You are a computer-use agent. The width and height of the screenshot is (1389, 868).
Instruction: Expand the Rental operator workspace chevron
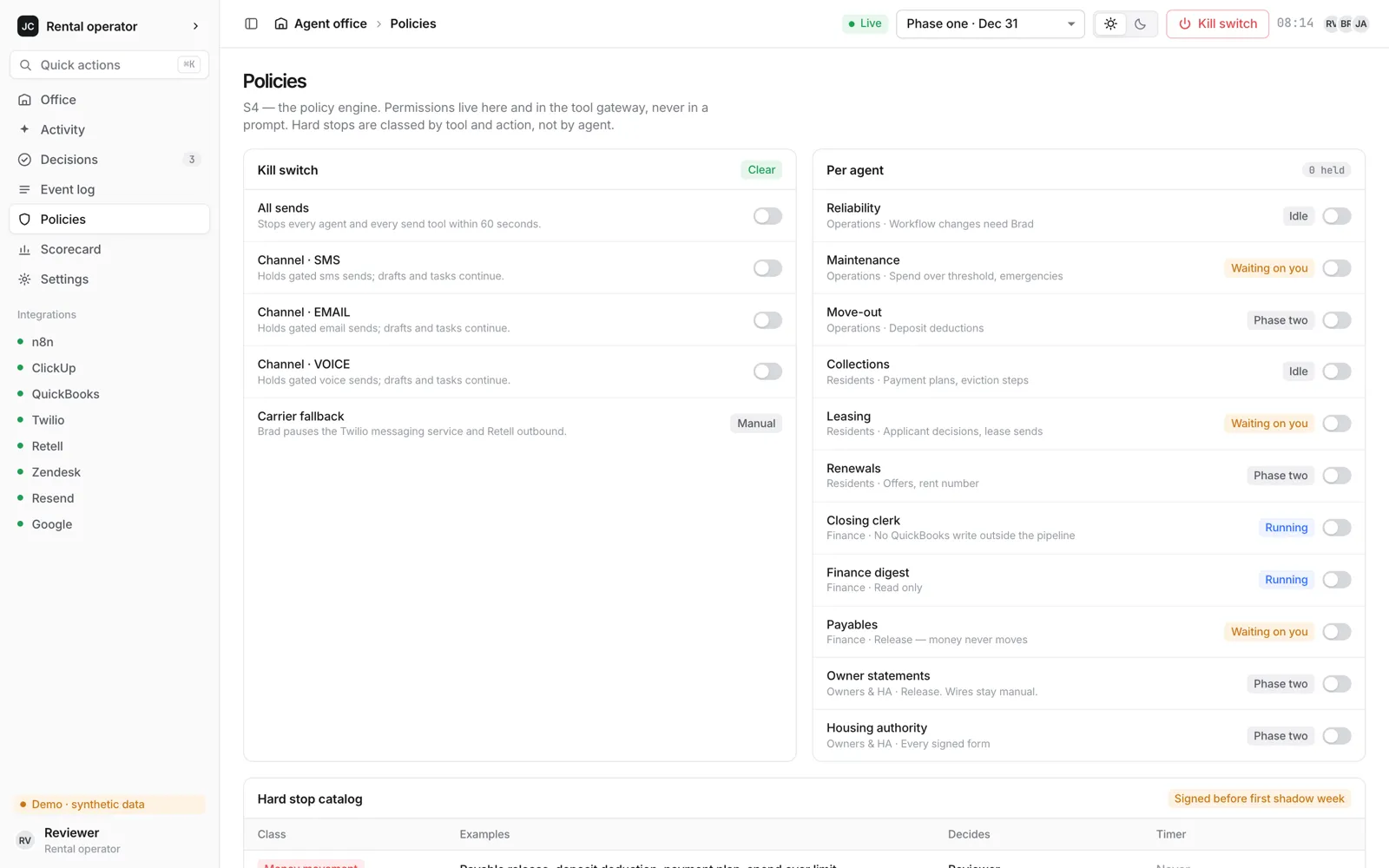coord(195,26)
